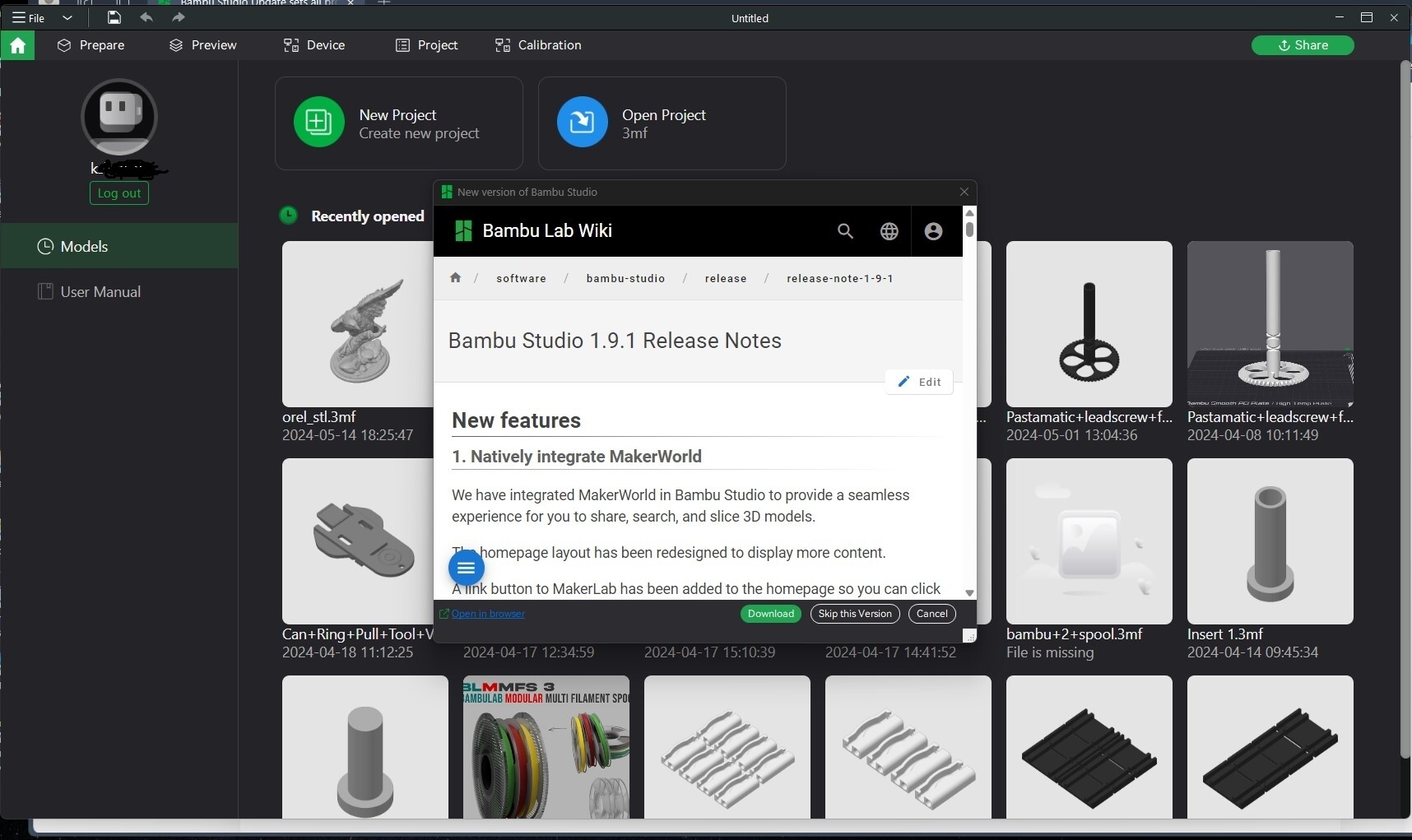Close the New version dialog

(x=964, y=192)
